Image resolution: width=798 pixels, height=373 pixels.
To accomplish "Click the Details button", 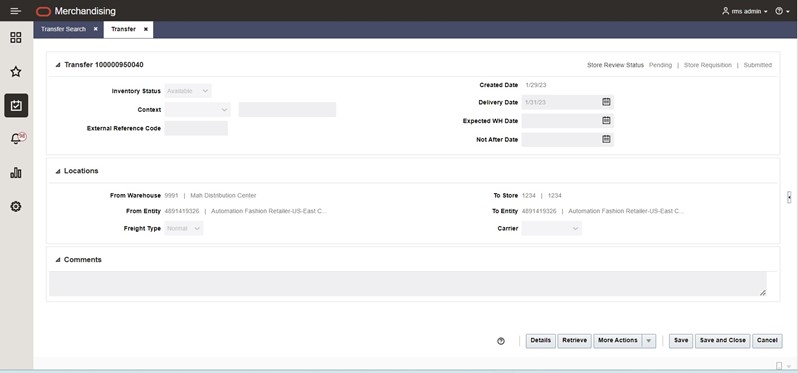I will tap(540, 341).
